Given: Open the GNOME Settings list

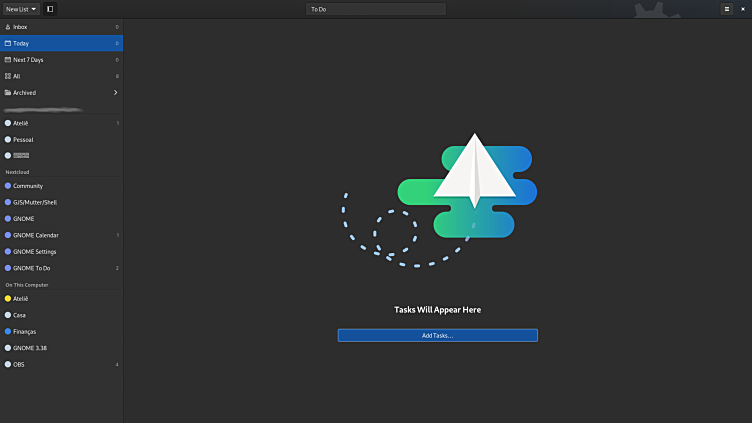Looking at the screenshot, I should pos(35,251).
